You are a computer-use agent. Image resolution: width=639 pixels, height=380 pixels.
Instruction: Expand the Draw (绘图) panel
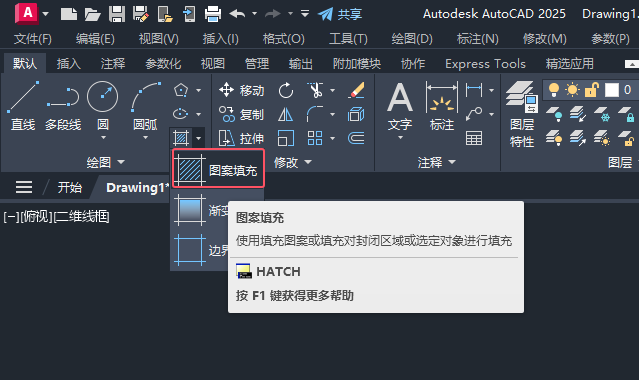[x=106, y=162]
